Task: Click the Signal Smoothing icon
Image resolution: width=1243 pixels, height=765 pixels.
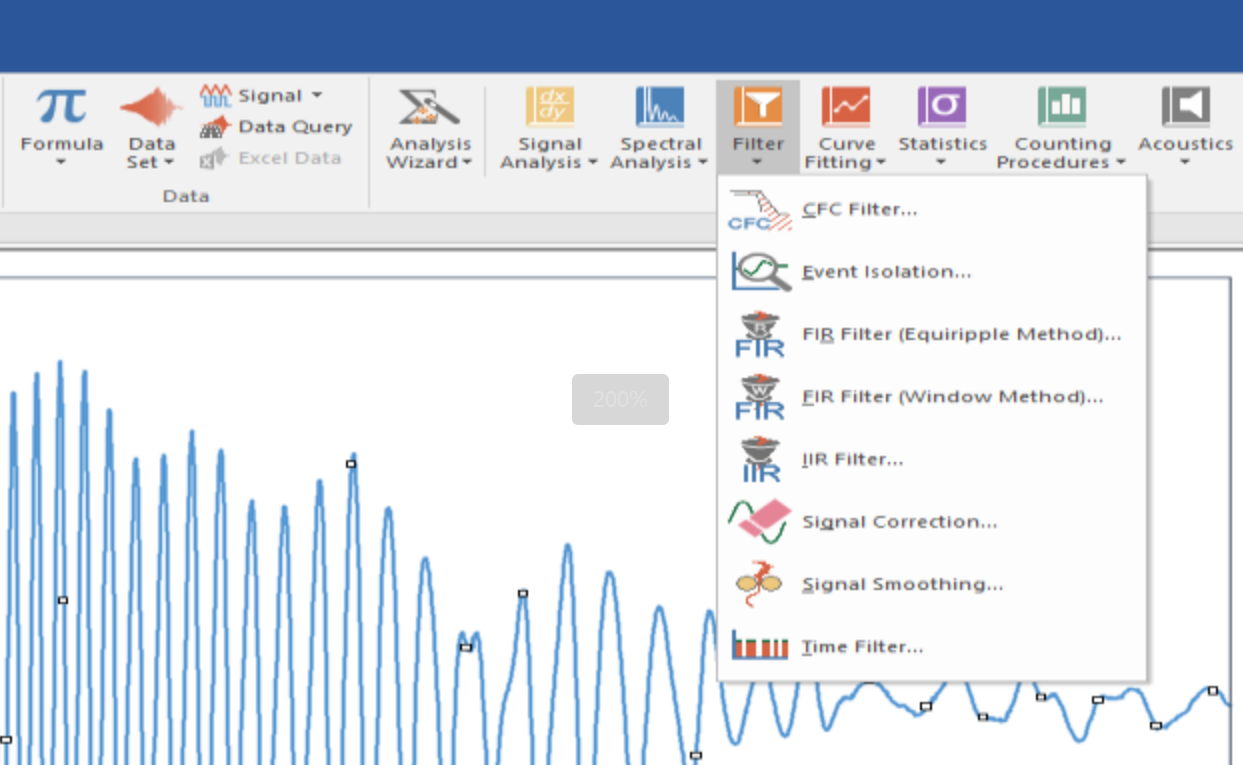Action: pos(760,584)
